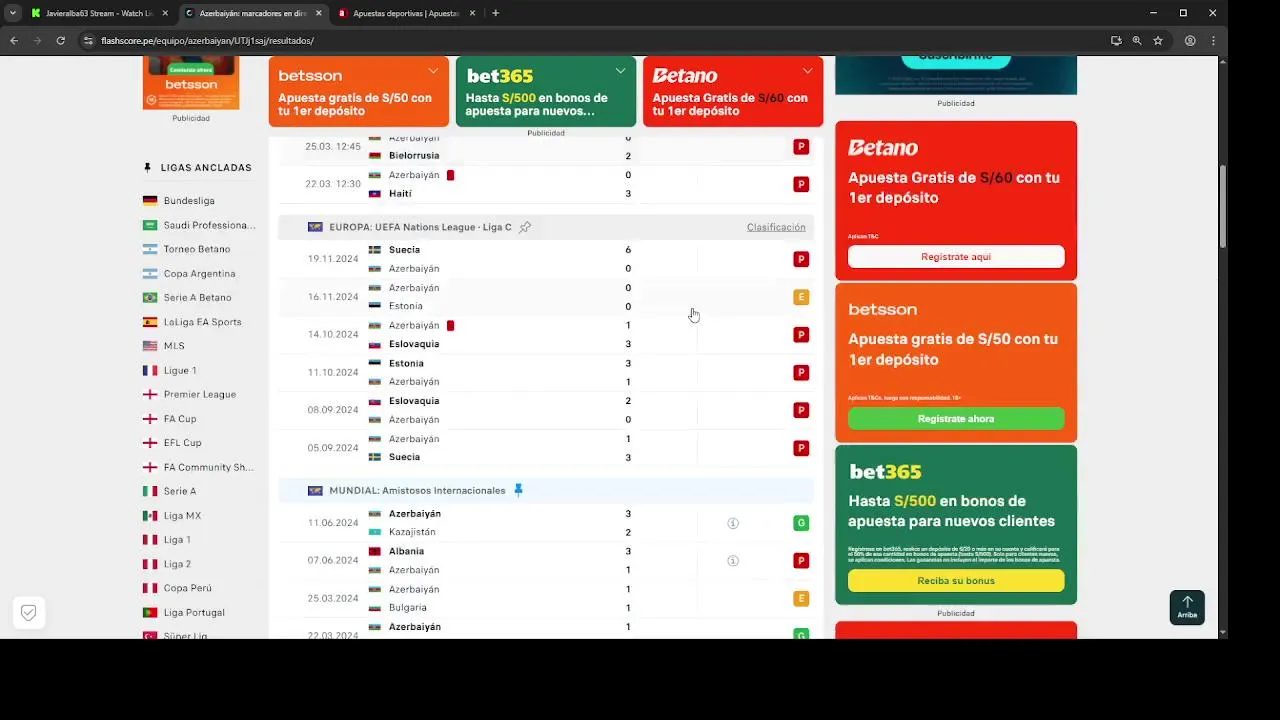Click the USA flag next to MLS
The width and height of the screenshot is (1280, 720).
tap(150, 346)
